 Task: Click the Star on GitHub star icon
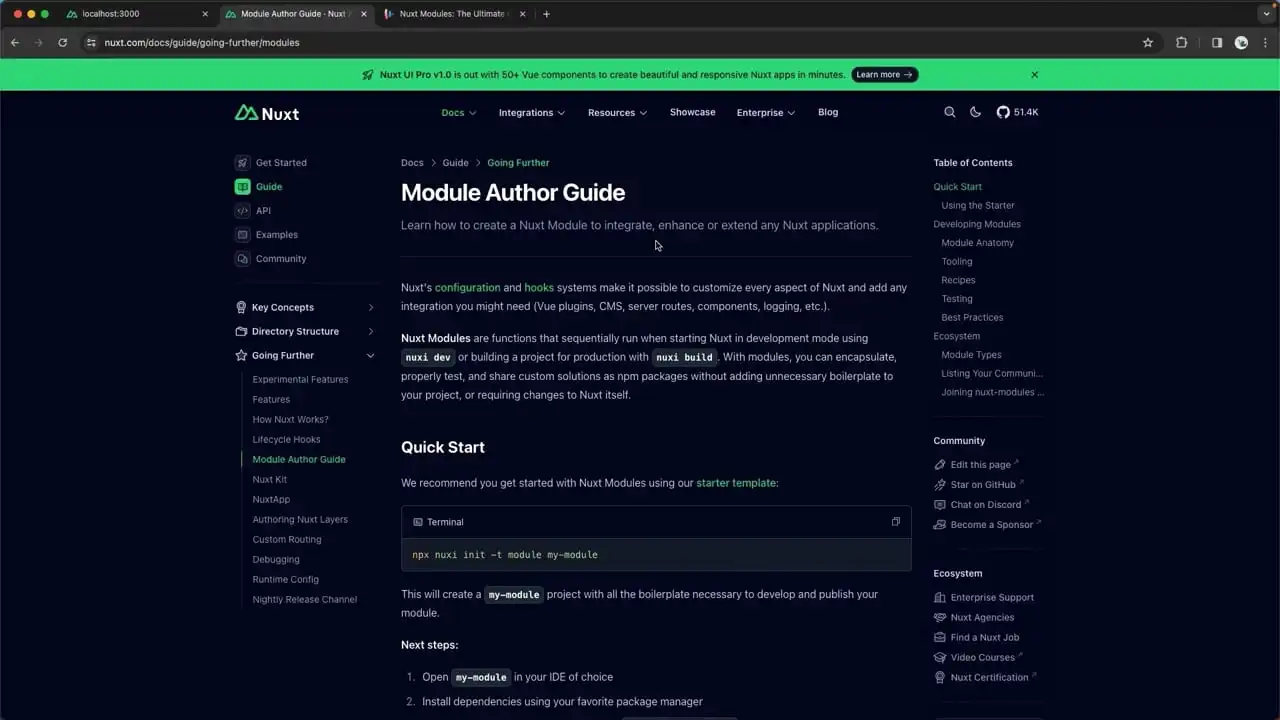(x=940, y=485)
